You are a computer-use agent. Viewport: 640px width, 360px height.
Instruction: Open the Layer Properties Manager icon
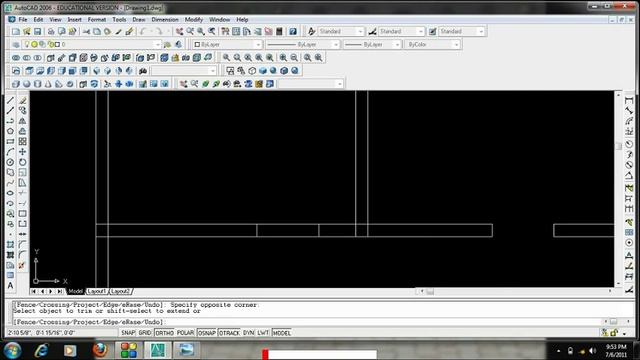coord(16,44)
